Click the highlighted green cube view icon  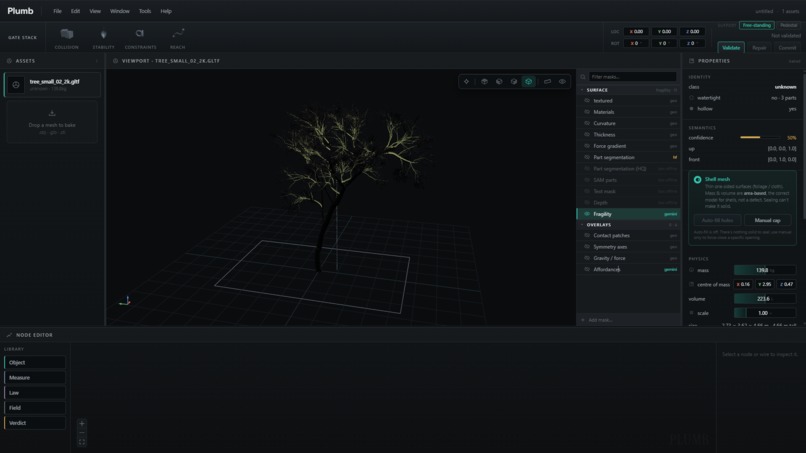528,81
